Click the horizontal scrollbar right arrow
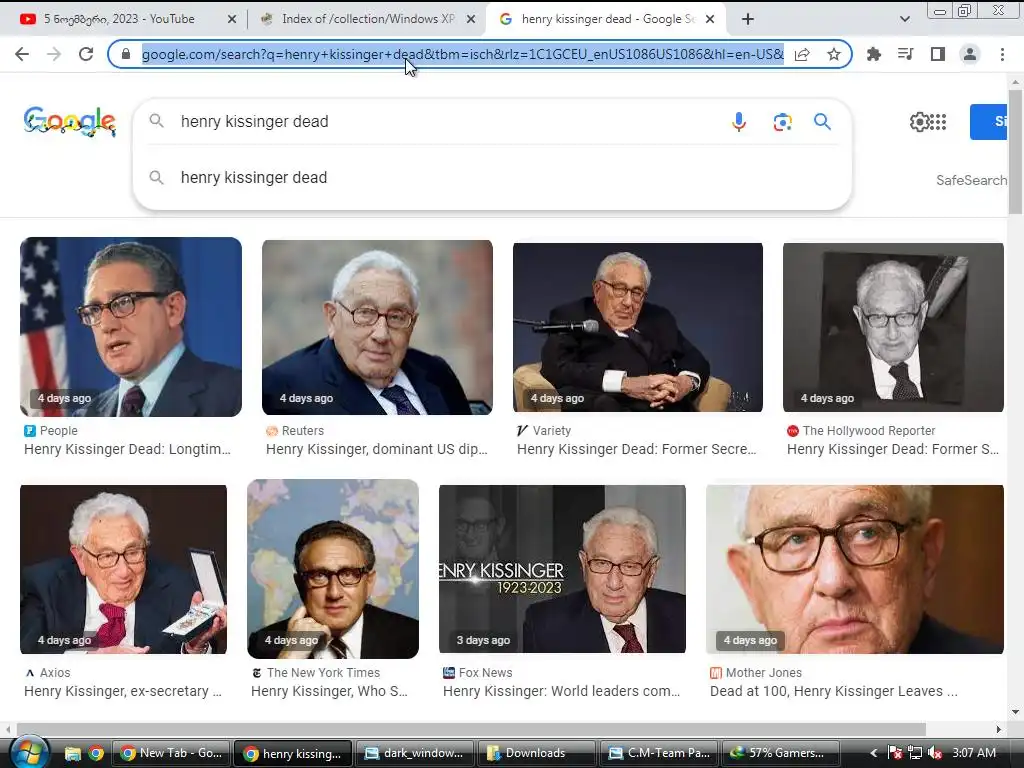 (x=998, y=729)
